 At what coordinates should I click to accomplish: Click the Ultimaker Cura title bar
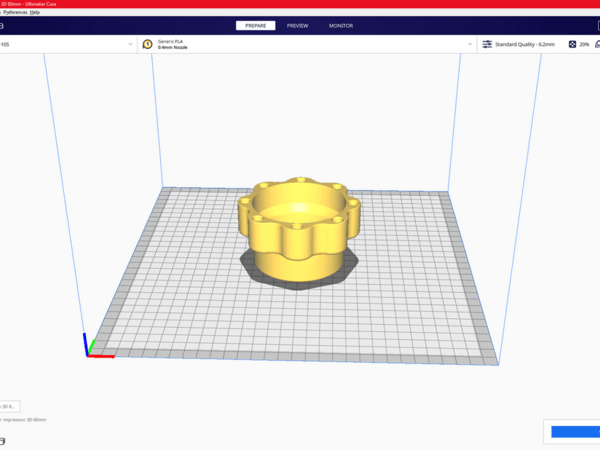[x=300, y=4]
